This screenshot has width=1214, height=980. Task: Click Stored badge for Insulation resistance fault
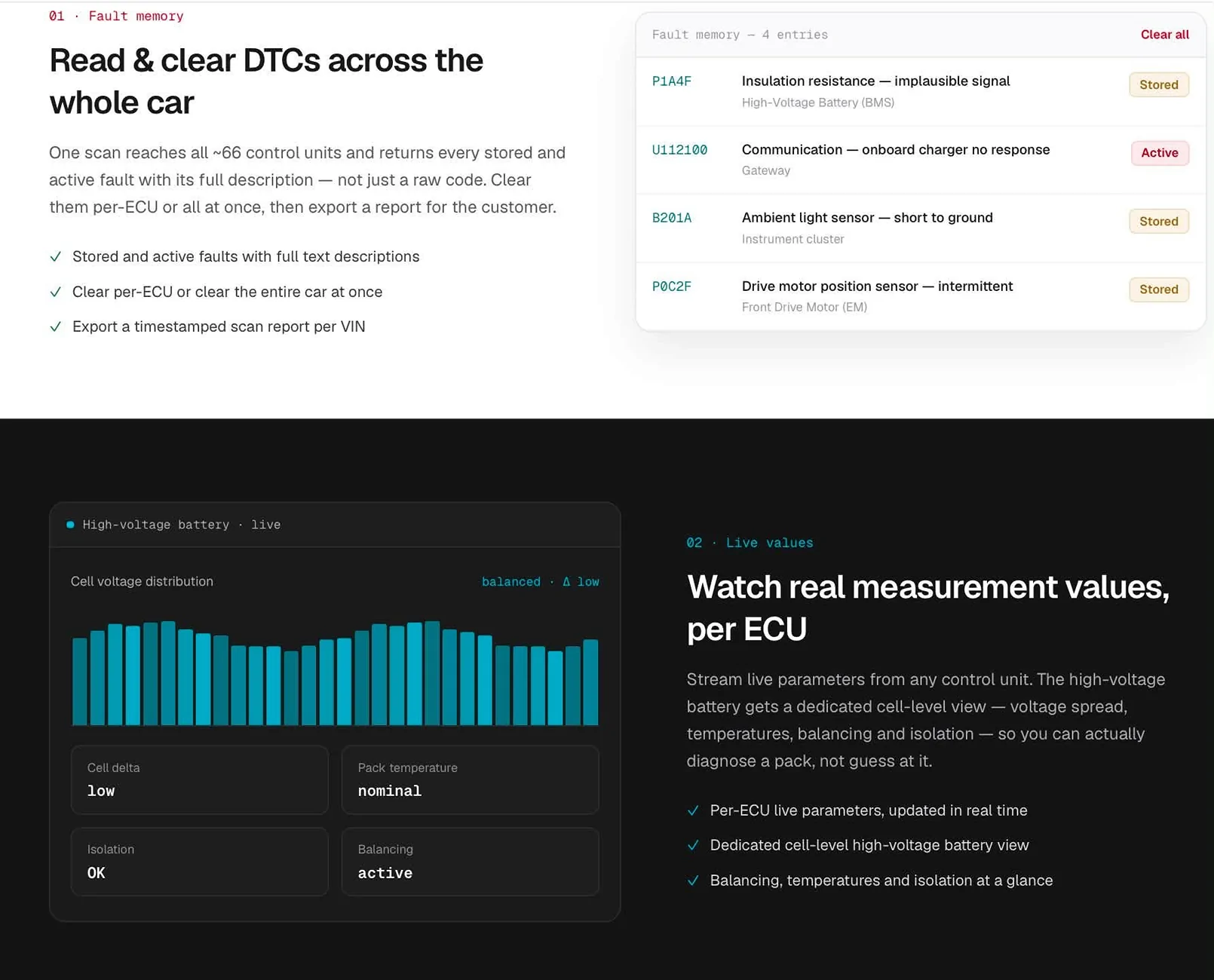click(x=1158, y=84)
